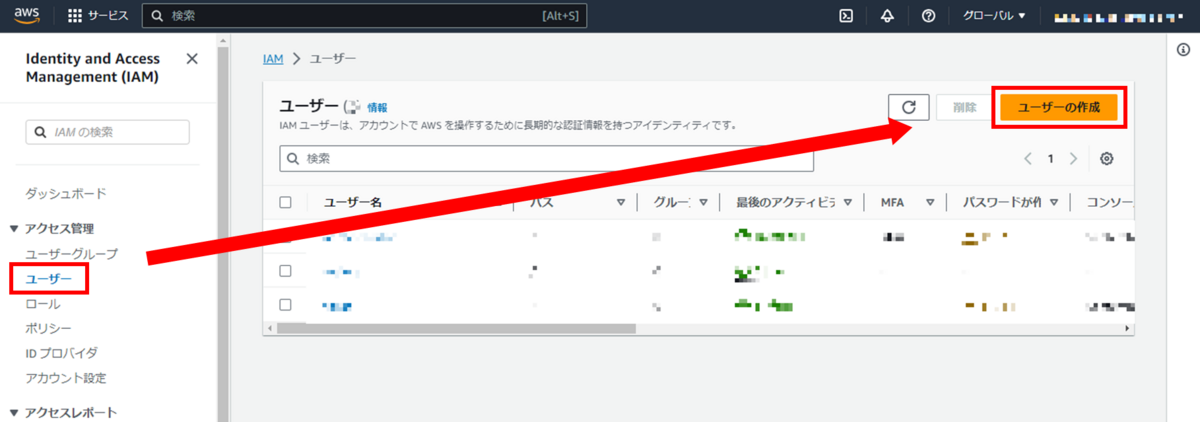Open the help question mark icon
The width and height of the screenshot is (1200, 422).
928,16
